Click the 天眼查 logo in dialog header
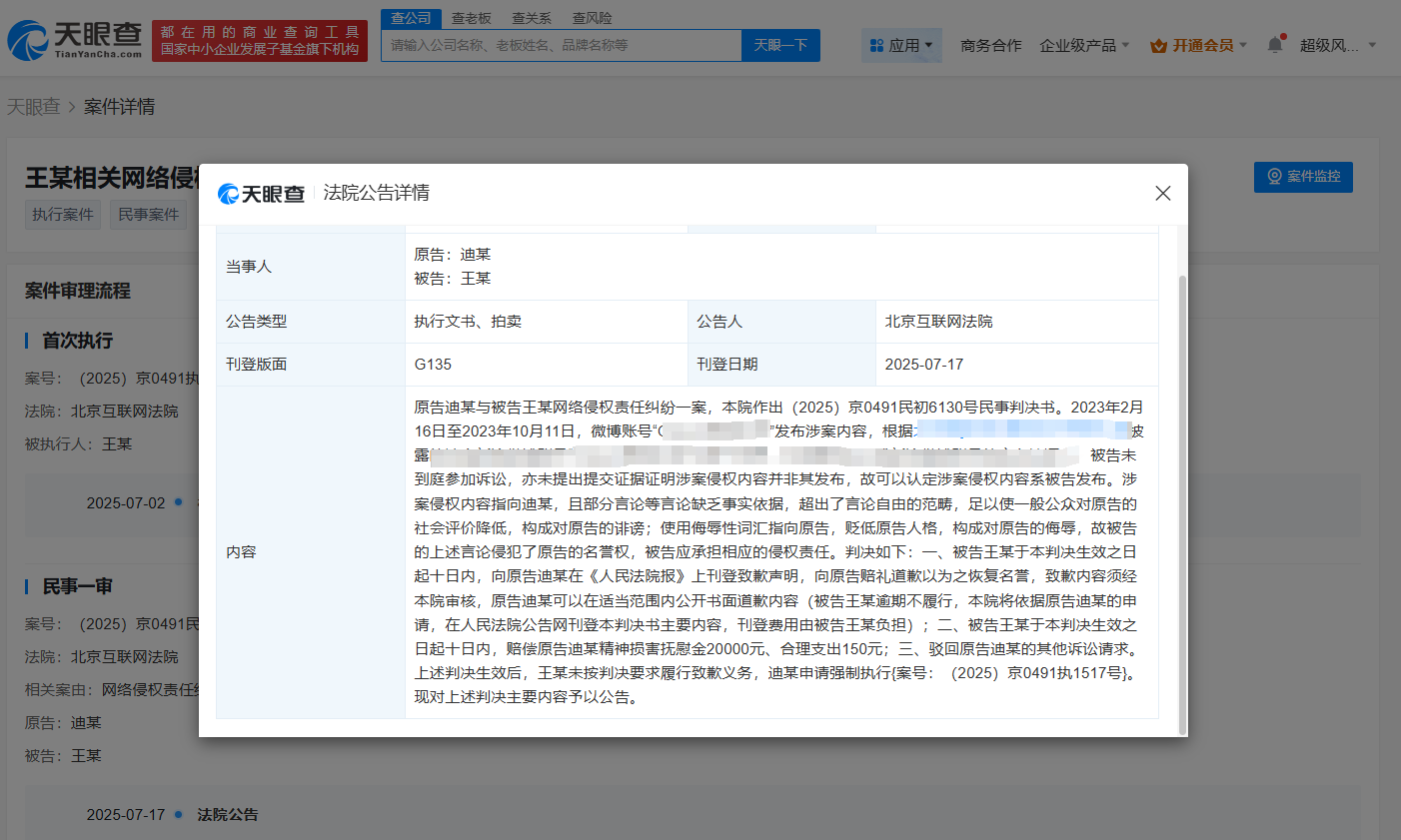The image size is (1401, 840). (262, 194)
